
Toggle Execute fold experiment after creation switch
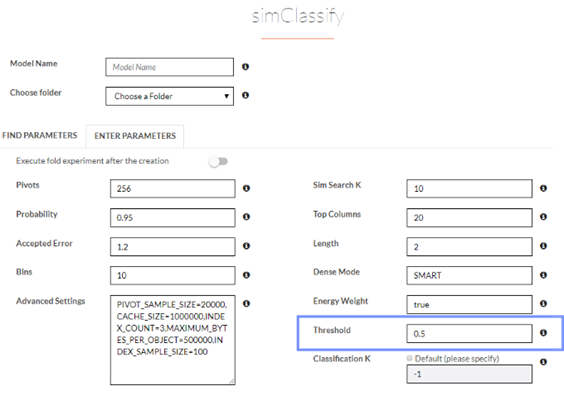[218, 161]
